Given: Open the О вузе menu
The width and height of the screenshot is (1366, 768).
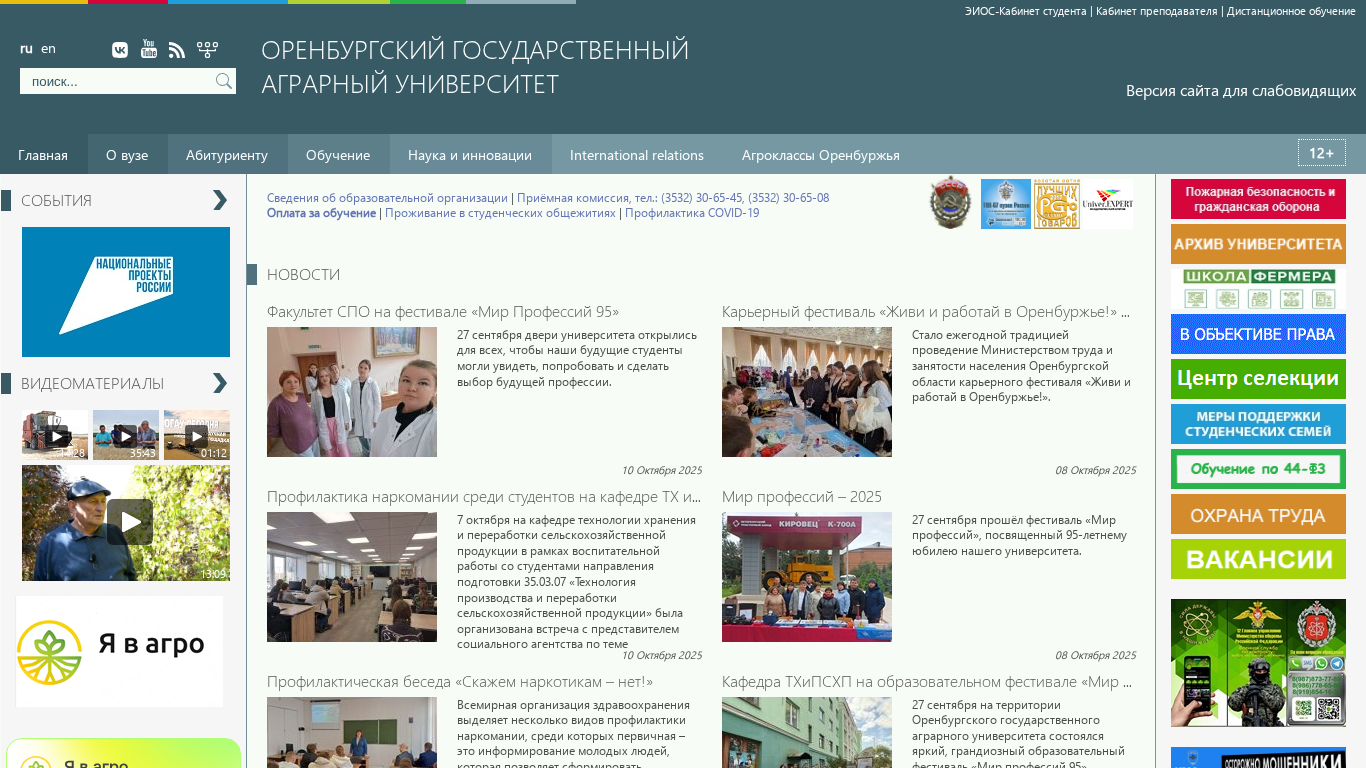Looking at the screenshot, I should (x=127, y=155).
